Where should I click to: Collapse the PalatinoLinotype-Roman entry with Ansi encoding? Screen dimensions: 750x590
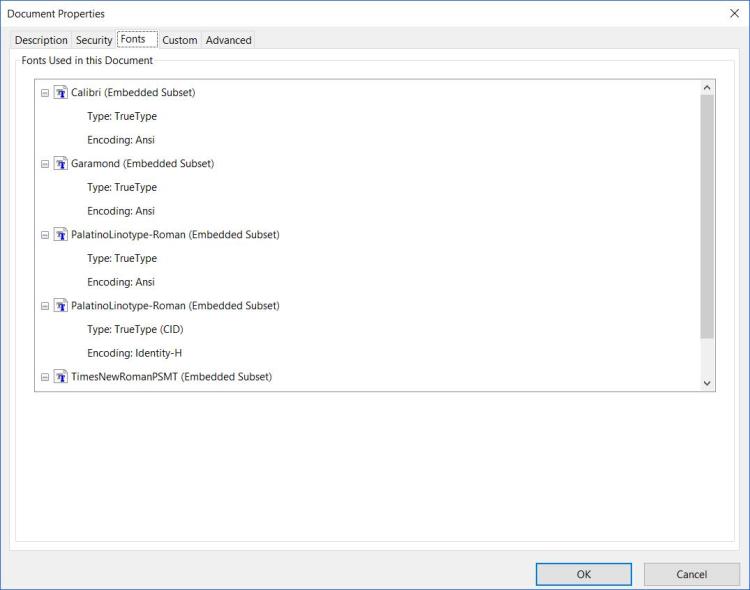click(45, 235)
